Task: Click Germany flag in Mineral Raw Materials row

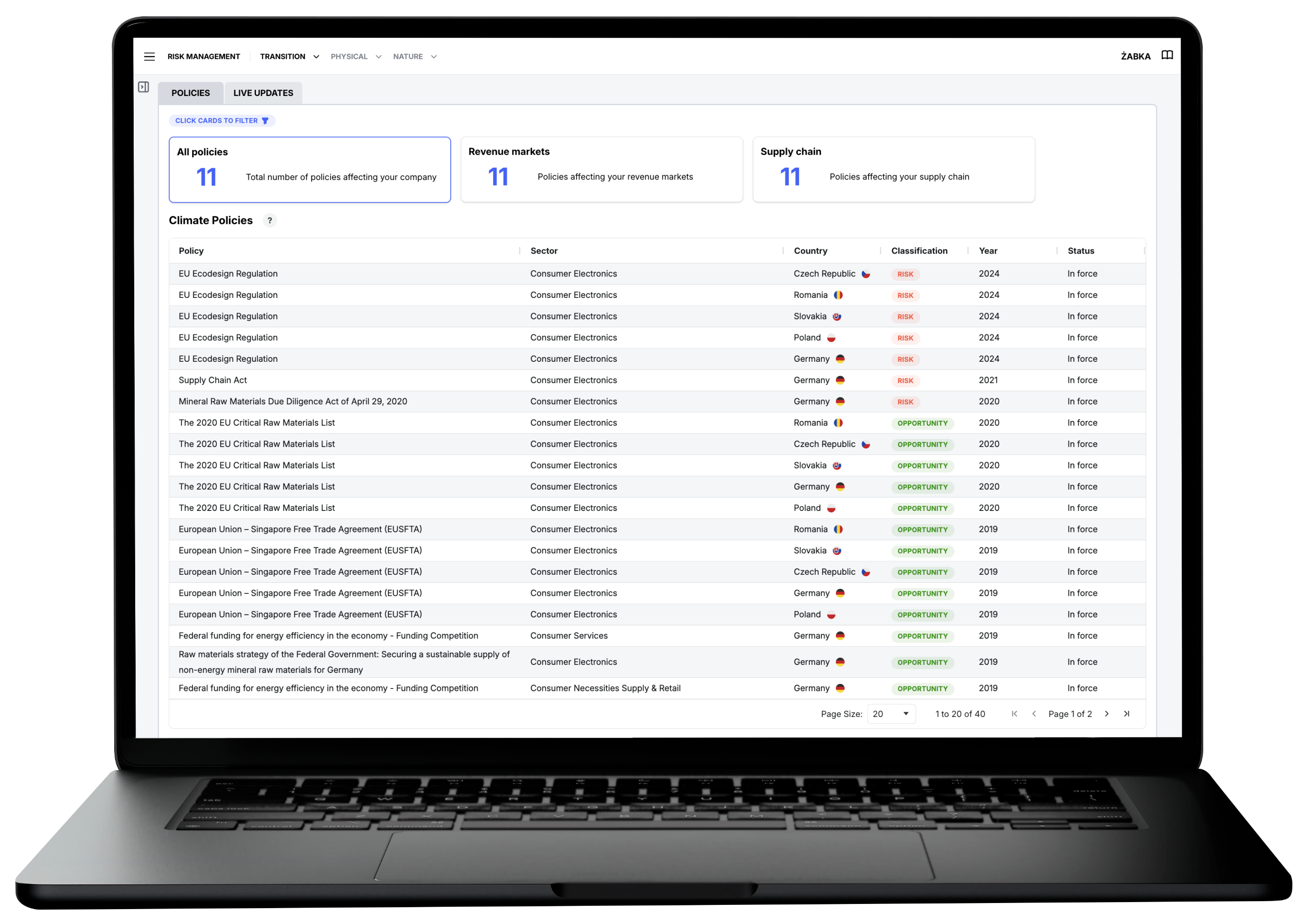Action: [840, 401]
